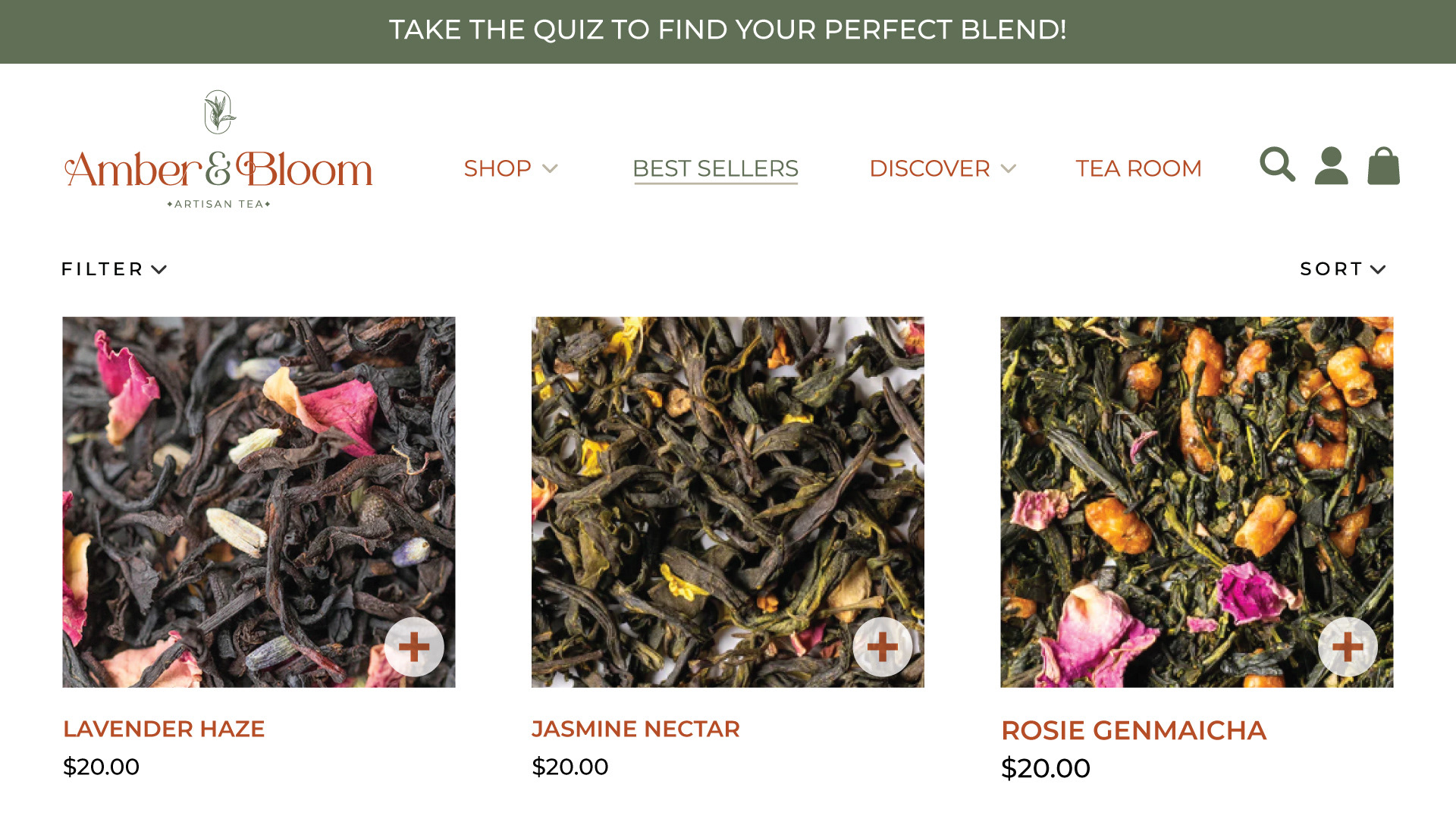Viewport: 1456px width, 819px height.
Task: Open the JASMINE NECTAR product title
Action: (x=635, y=729)
